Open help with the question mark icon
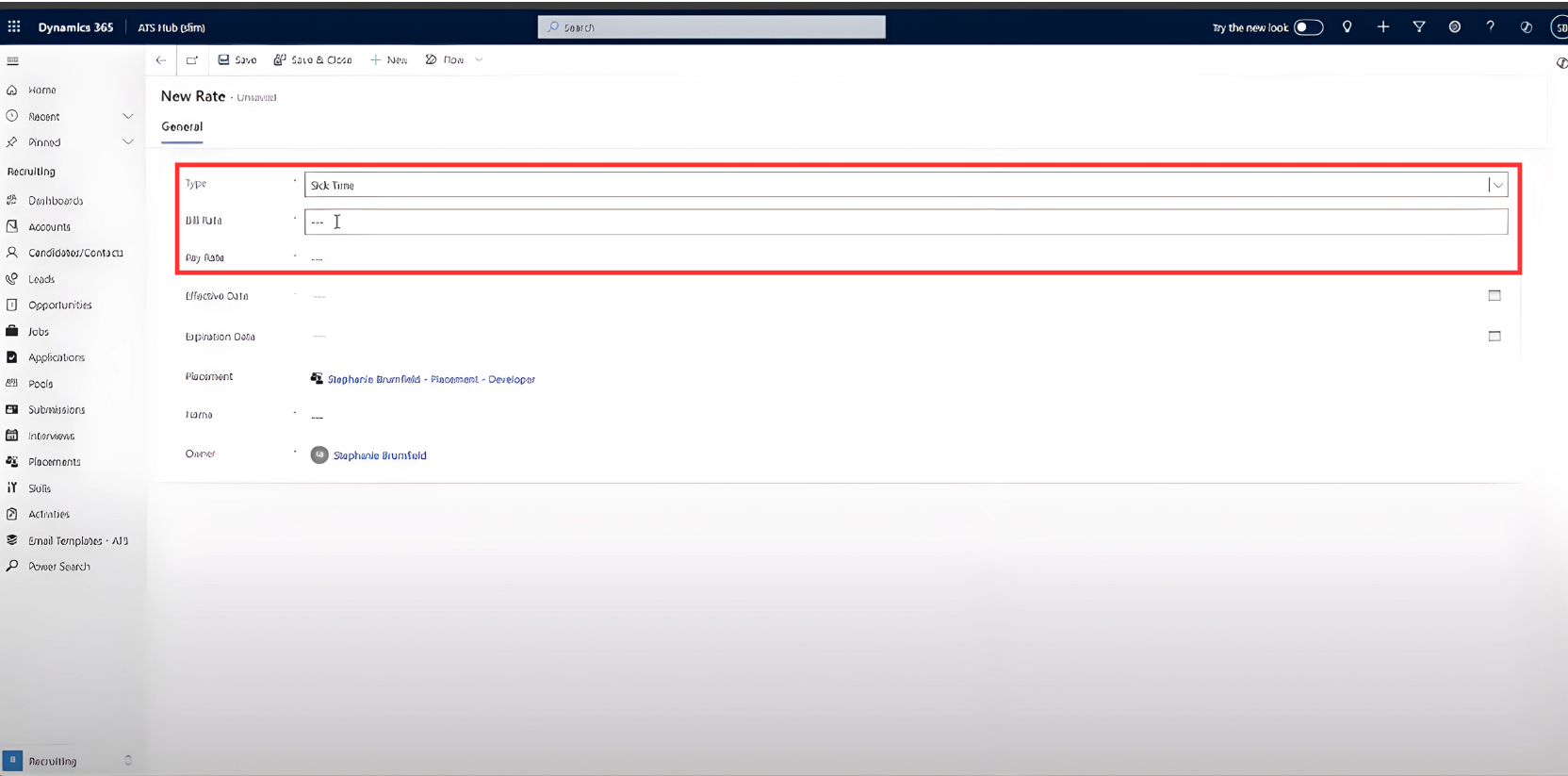Screen dimensions: 1568x776 pos(1491,27)
